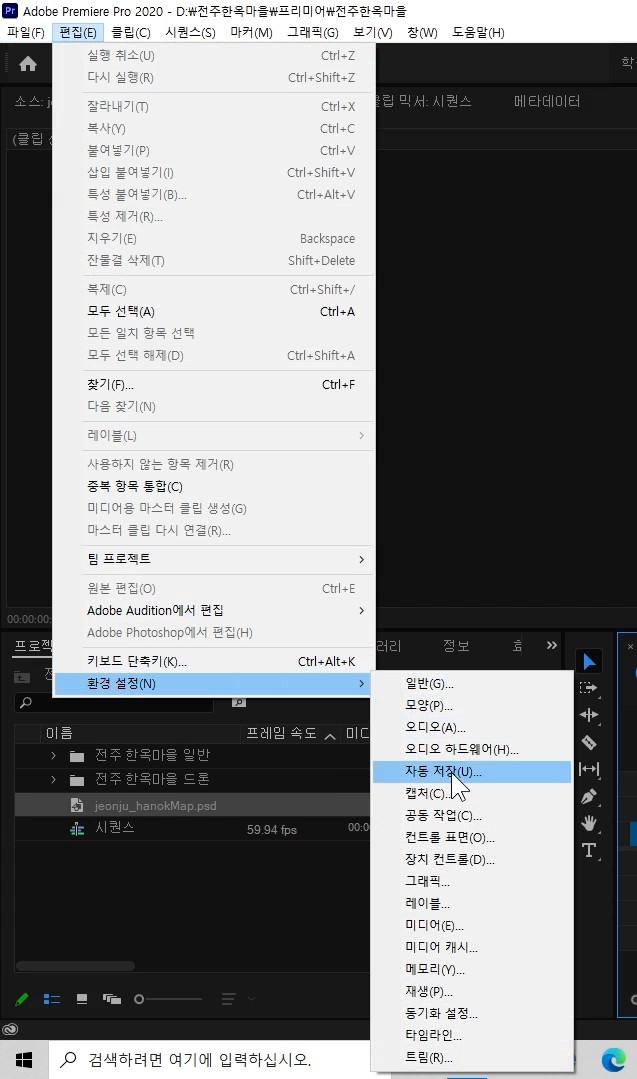Image resolution: width=637 pixels, height=1079 pixels.
Task: Open 키보드 단축키(K)... dialog
Action: 214,661
